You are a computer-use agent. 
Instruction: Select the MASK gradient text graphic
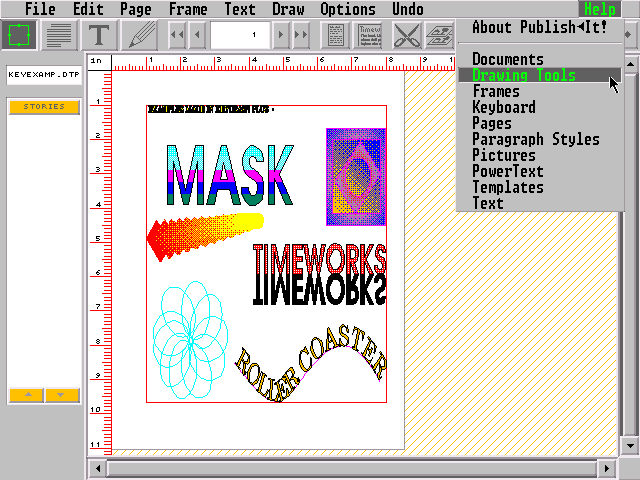pos(230,175)
